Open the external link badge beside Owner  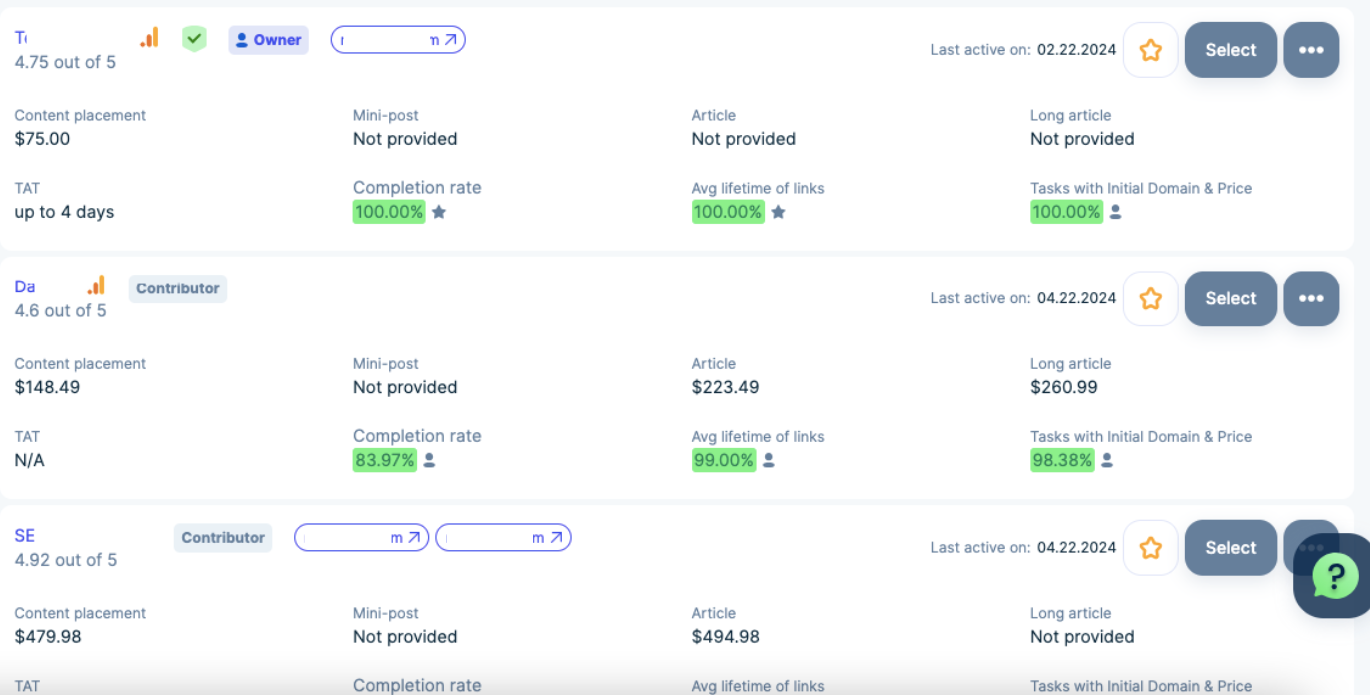click(x=398, y=40)
